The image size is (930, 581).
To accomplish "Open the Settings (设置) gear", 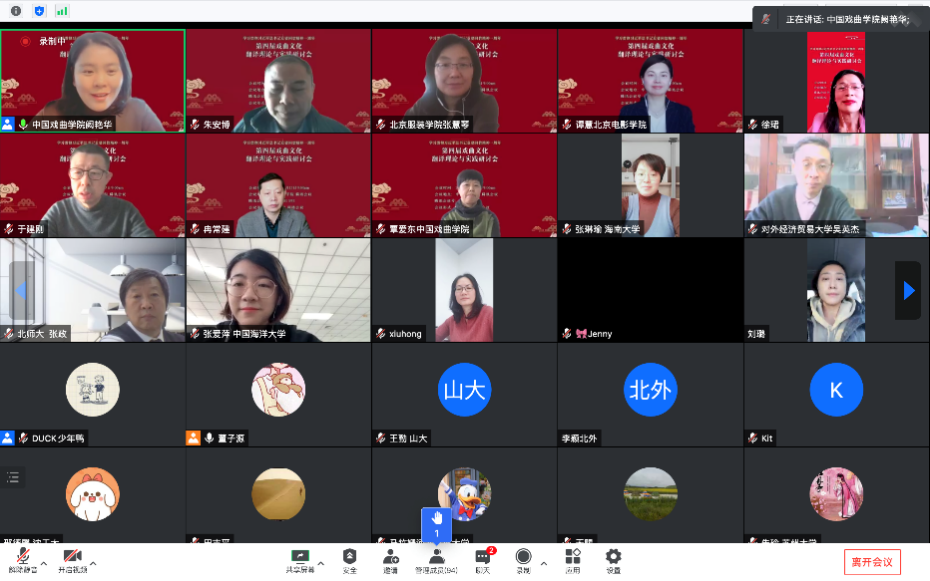I will 613,559.
